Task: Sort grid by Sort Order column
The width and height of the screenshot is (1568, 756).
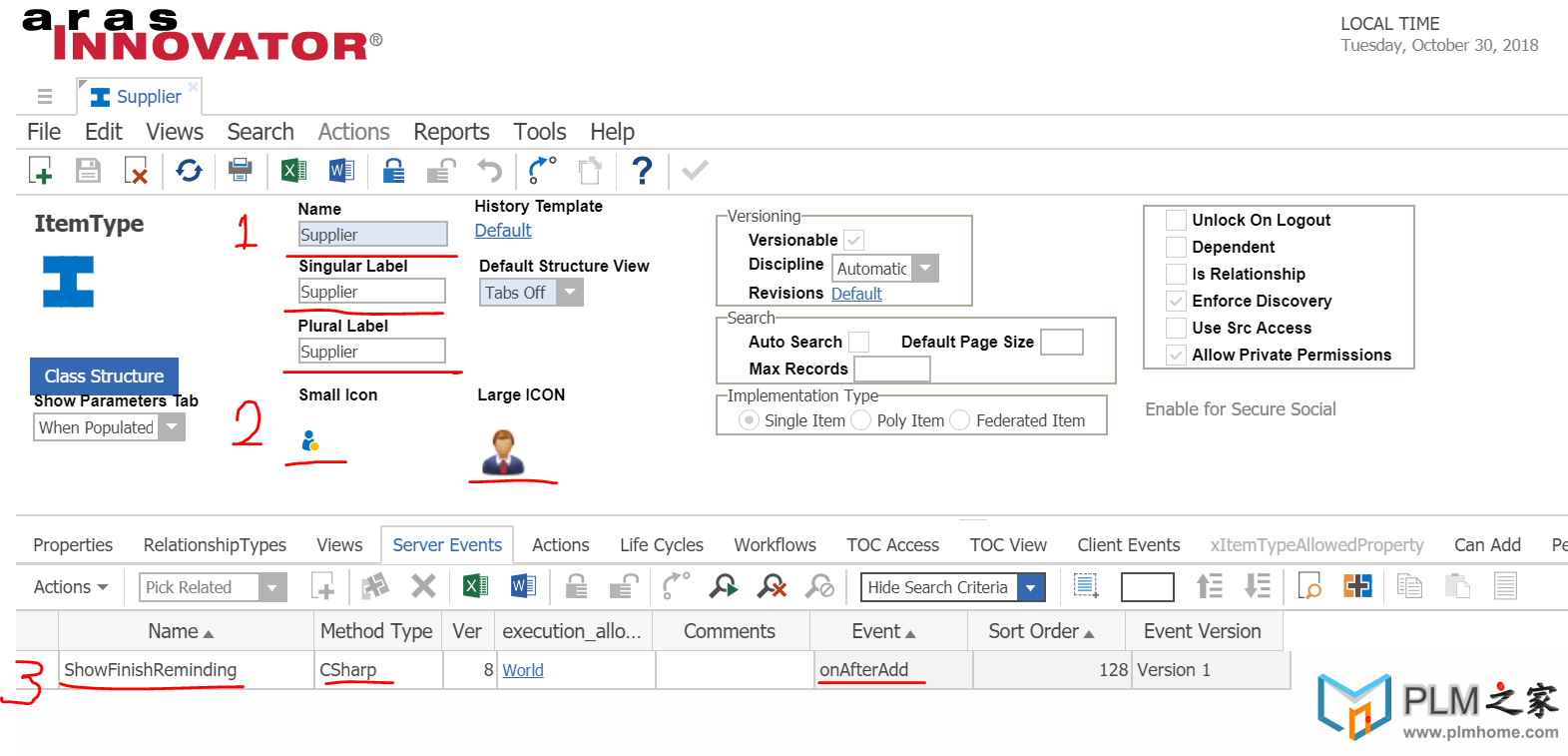Action: tap(1046, 631)
